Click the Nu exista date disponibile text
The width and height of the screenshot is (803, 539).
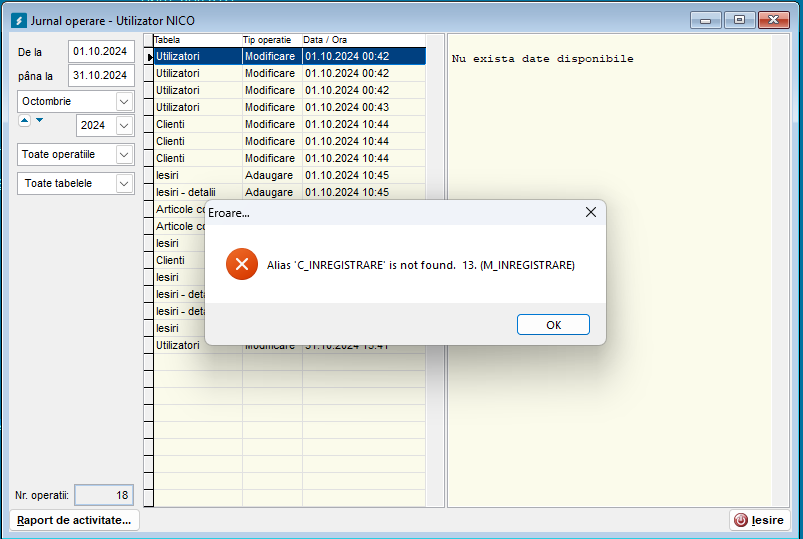tap(542, 59)
